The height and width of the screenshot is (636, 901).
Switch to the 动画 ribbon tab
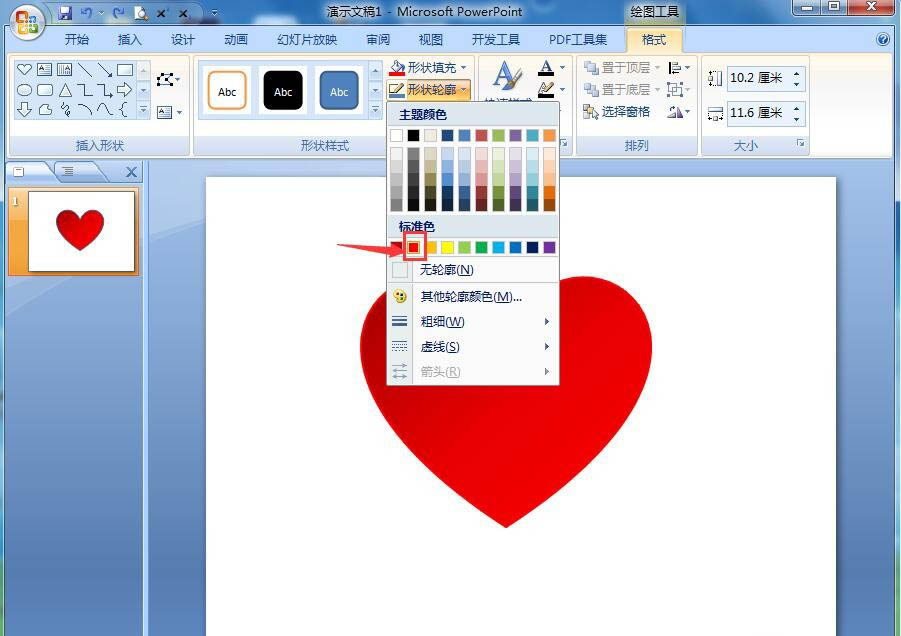[x=236, y=40]
